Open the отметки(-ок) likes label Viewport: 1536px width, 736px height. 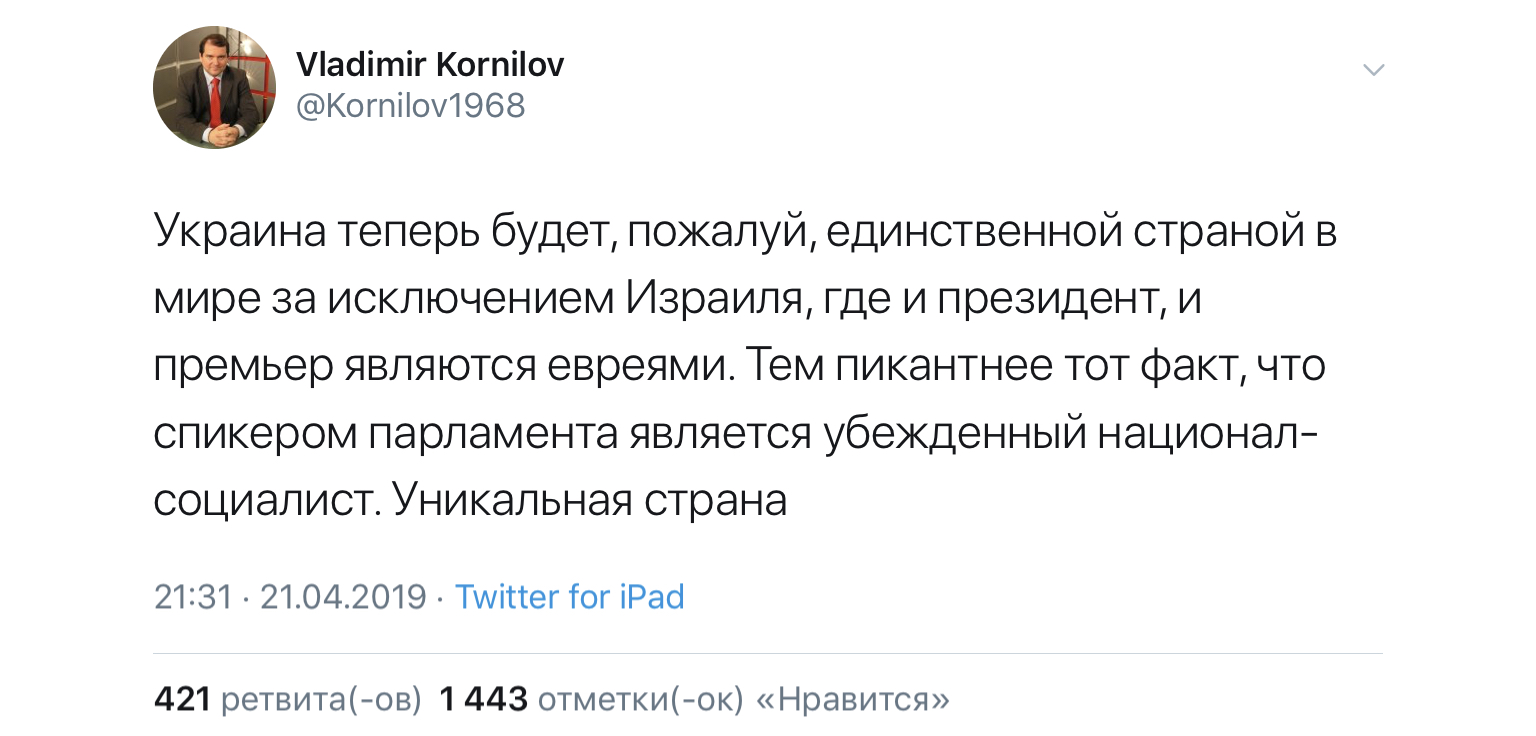tap(641, 700)
